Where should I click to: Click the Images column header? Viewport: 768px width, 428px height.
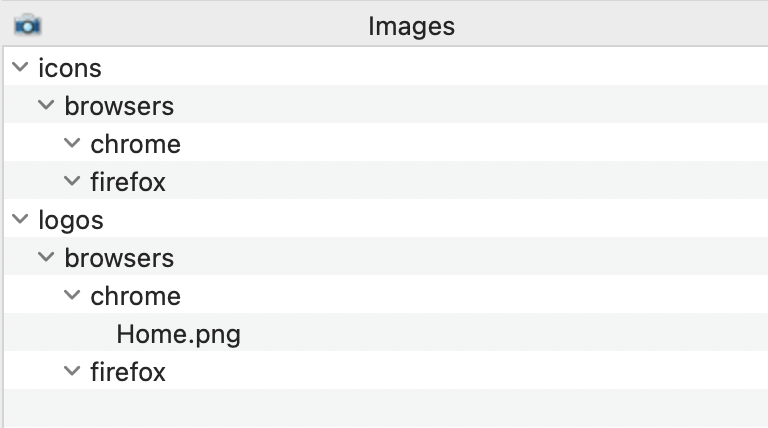tap(411, 26)
